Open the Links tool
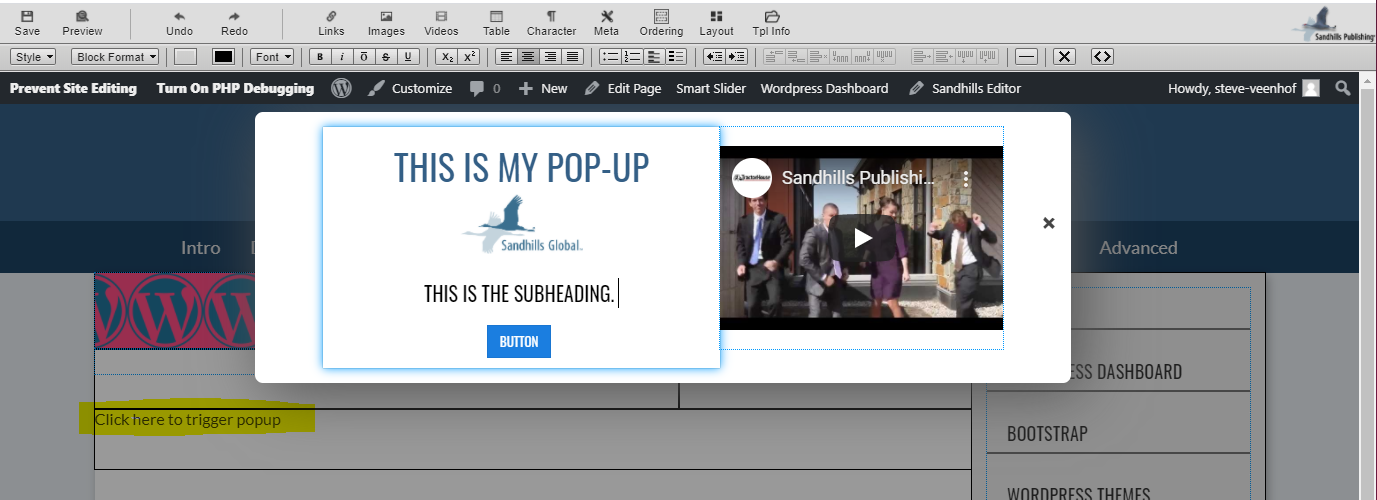This screenshot has height=500, width=1377. pyautogui.click(x=331, y=23)
